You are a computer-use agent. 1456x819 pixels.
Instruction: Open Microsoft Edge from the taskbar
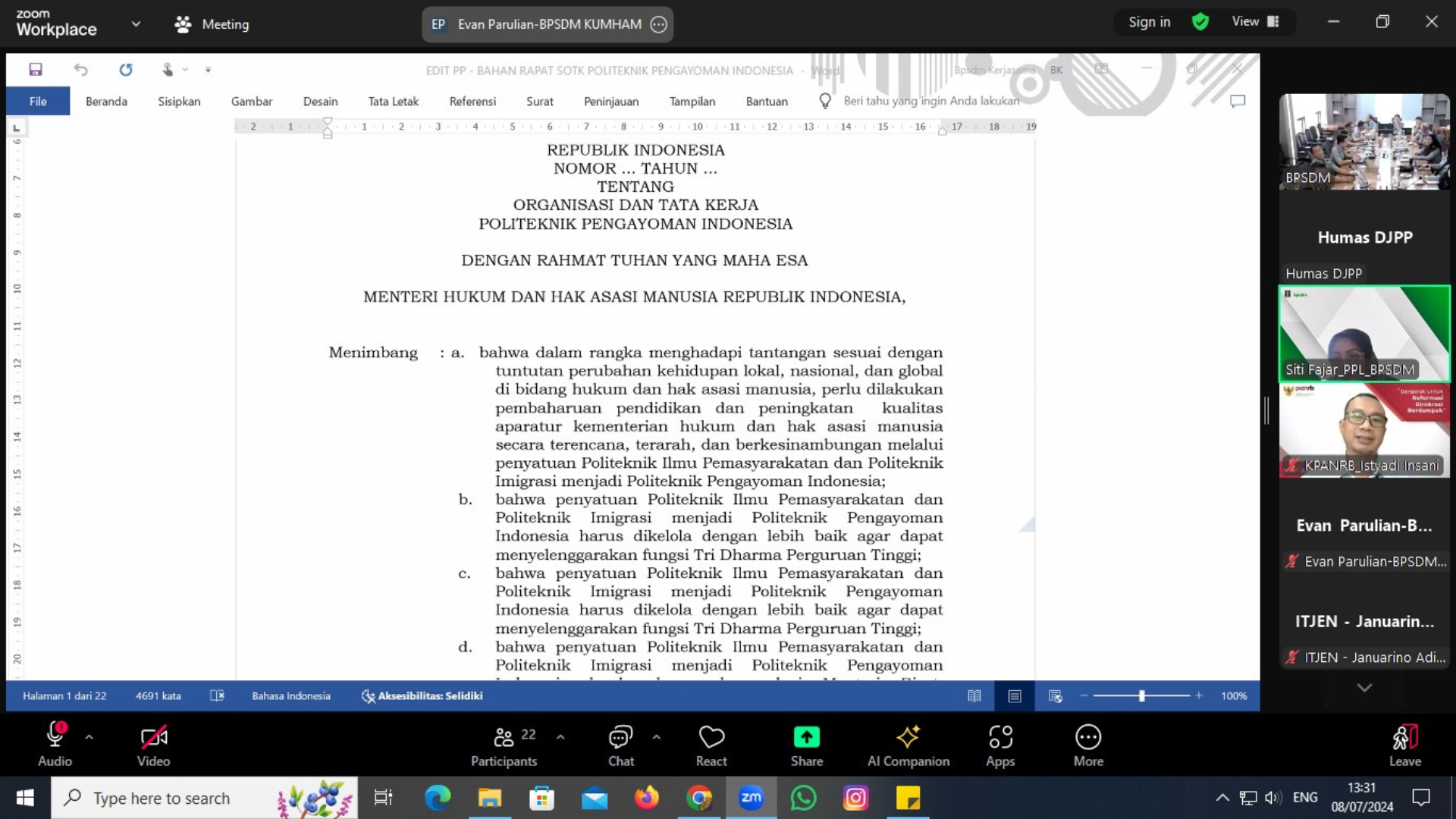[x=438, y=798]
